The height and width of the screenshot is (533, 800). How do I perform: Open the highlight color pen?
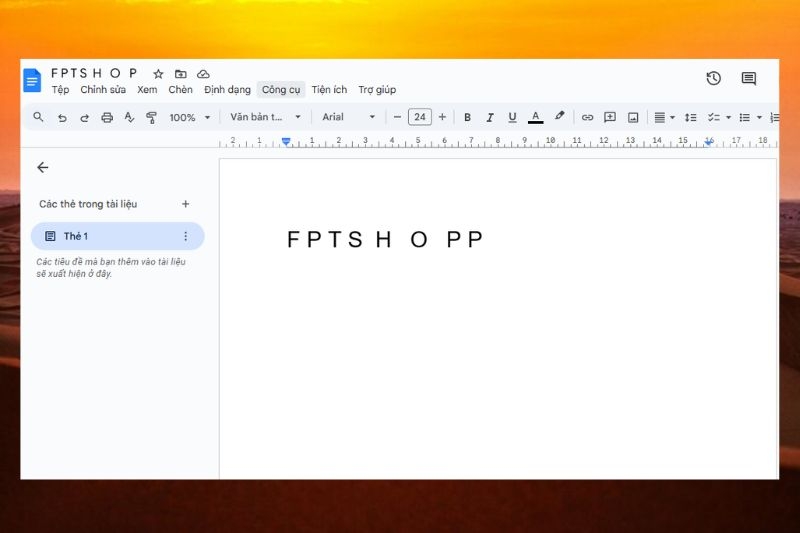click(x=560, y=116)
